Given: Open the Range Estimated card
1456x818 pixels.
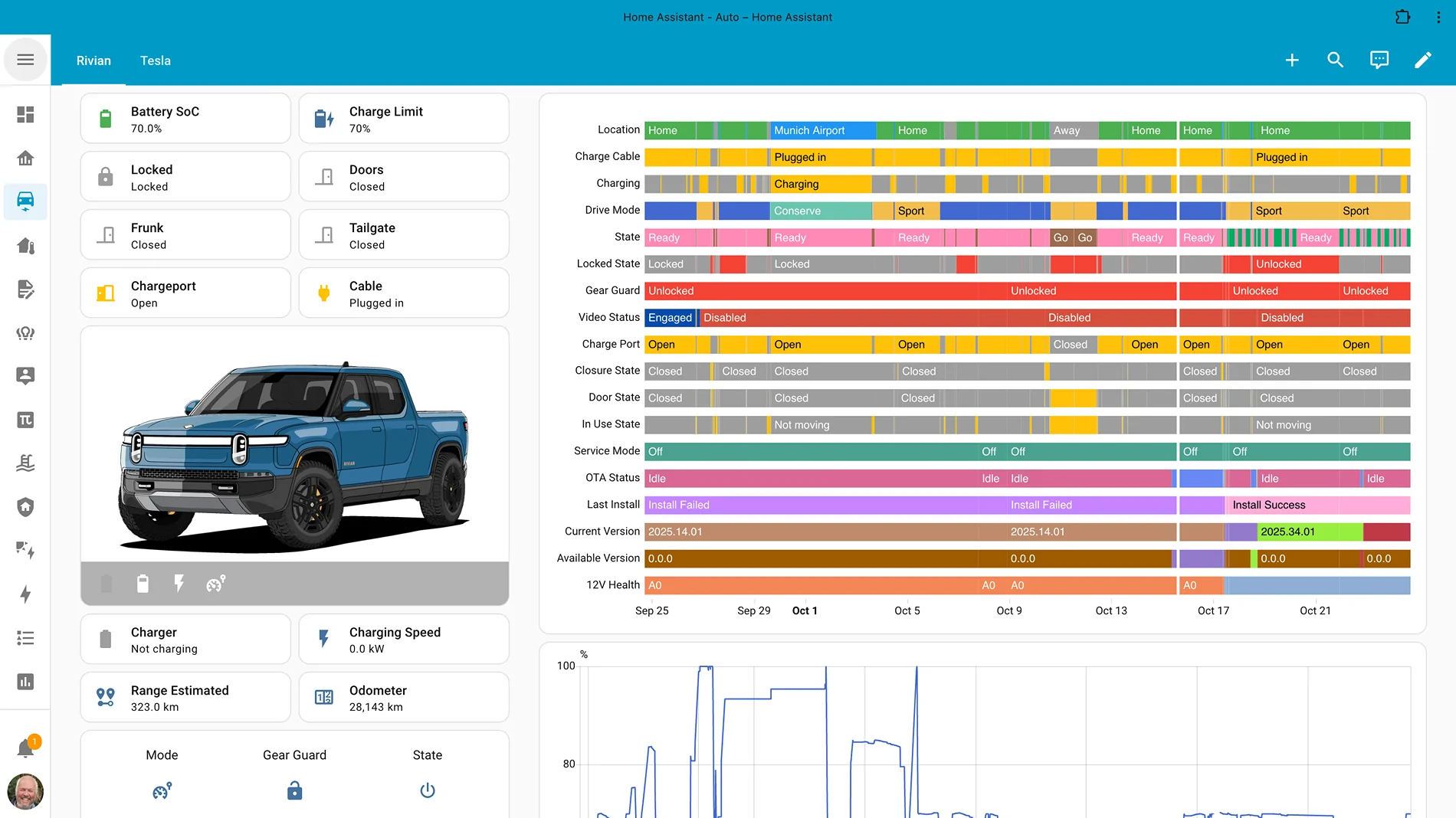Looking at the screenshot, I should pyautogui.click(x=185, y=698).
